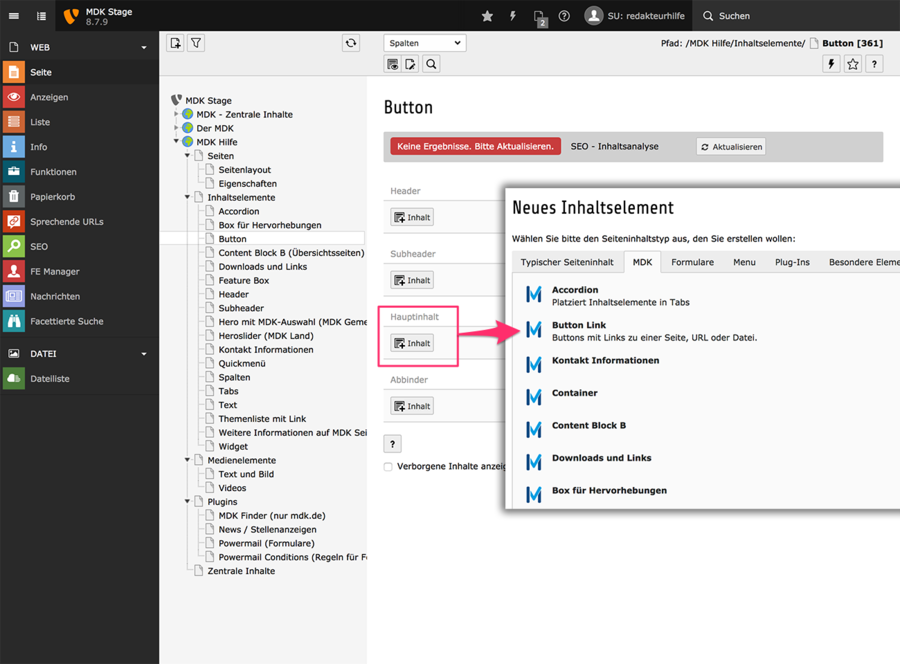Viewport: 900px width, 664px height.
Task: Open bookmarks star icon in top bar
Action: click(487, 16)
